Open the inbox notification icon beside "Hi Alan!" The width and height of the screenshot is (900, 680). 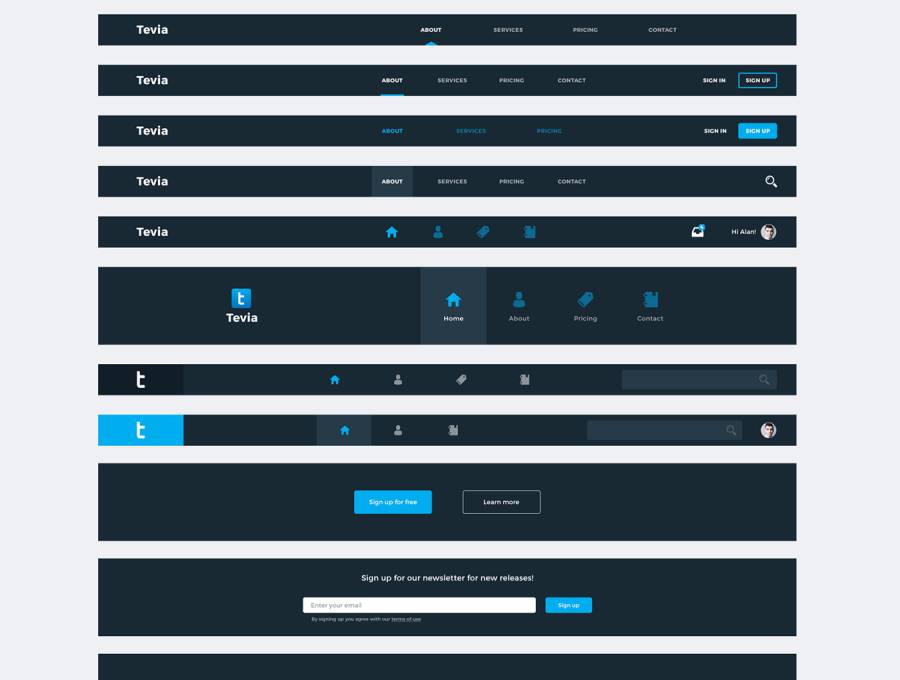click(x=698, y=231)
